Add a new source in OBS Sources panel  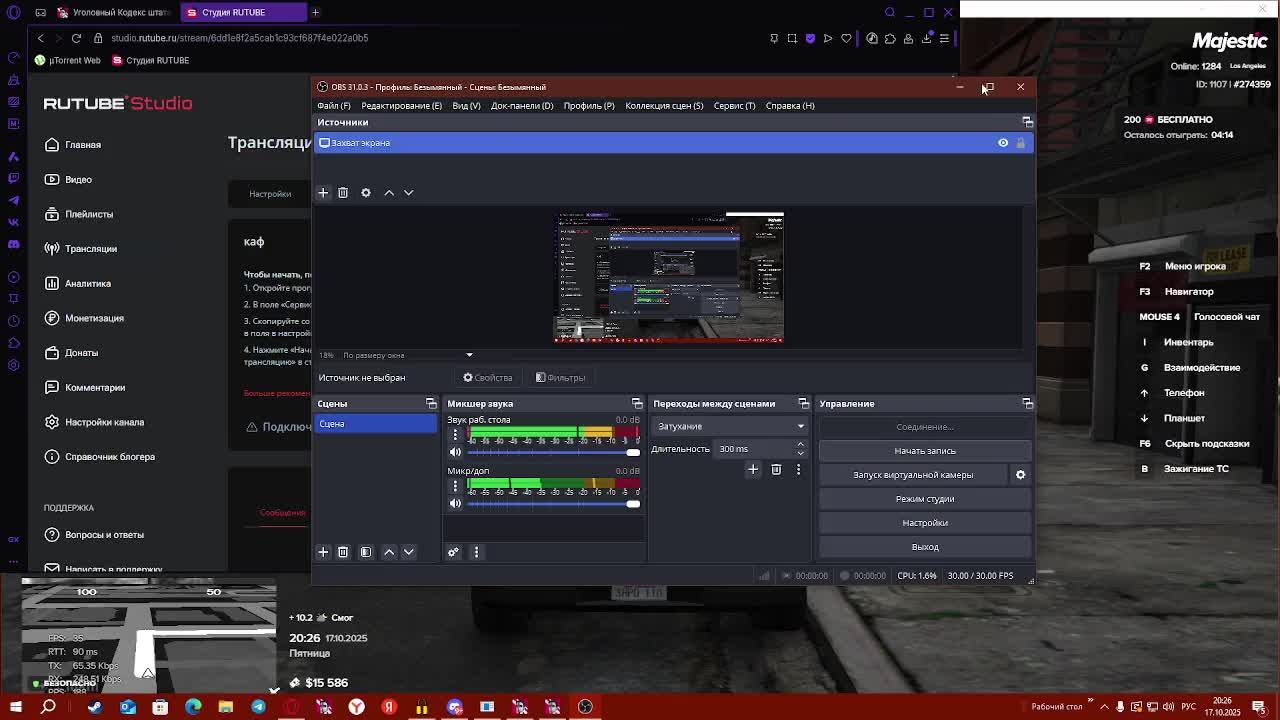(x=323, y=192)
